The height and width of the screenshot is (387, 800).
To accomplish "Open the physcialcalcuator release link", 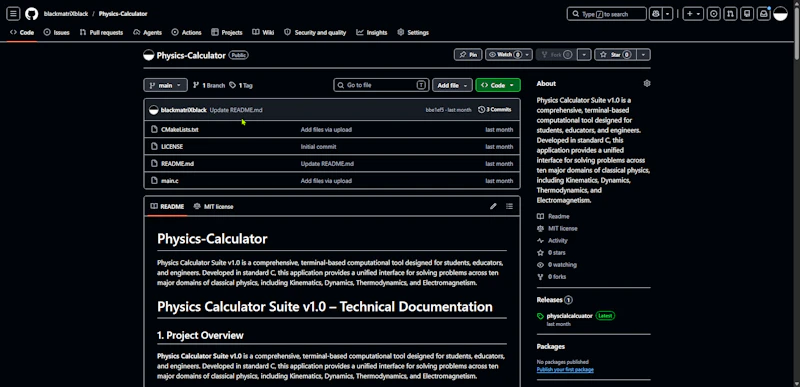I will click(x=569, y=316).
